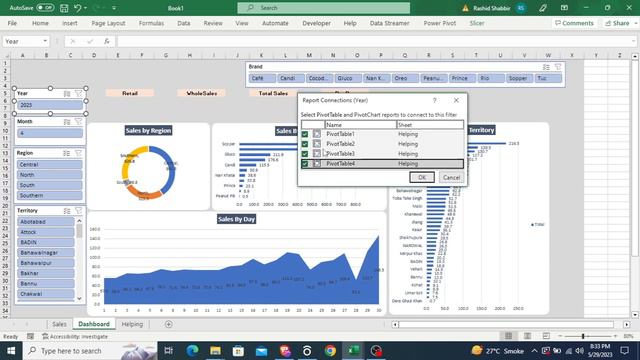Switch to Normal view icon
This screenshot has width=640, height=360.
click(x=508, y=336)
